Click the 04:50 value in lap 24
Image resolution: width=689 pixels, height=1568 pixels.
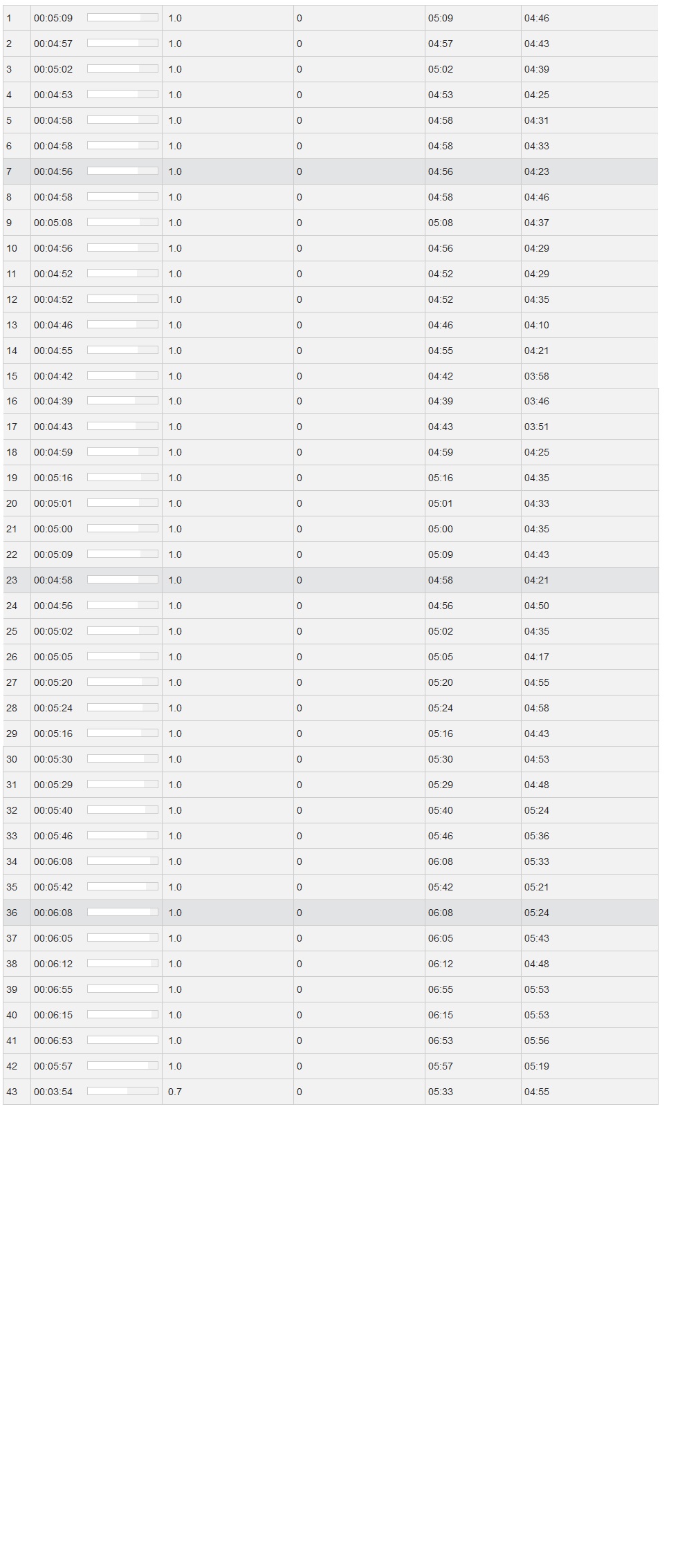(x=537, y=606)
